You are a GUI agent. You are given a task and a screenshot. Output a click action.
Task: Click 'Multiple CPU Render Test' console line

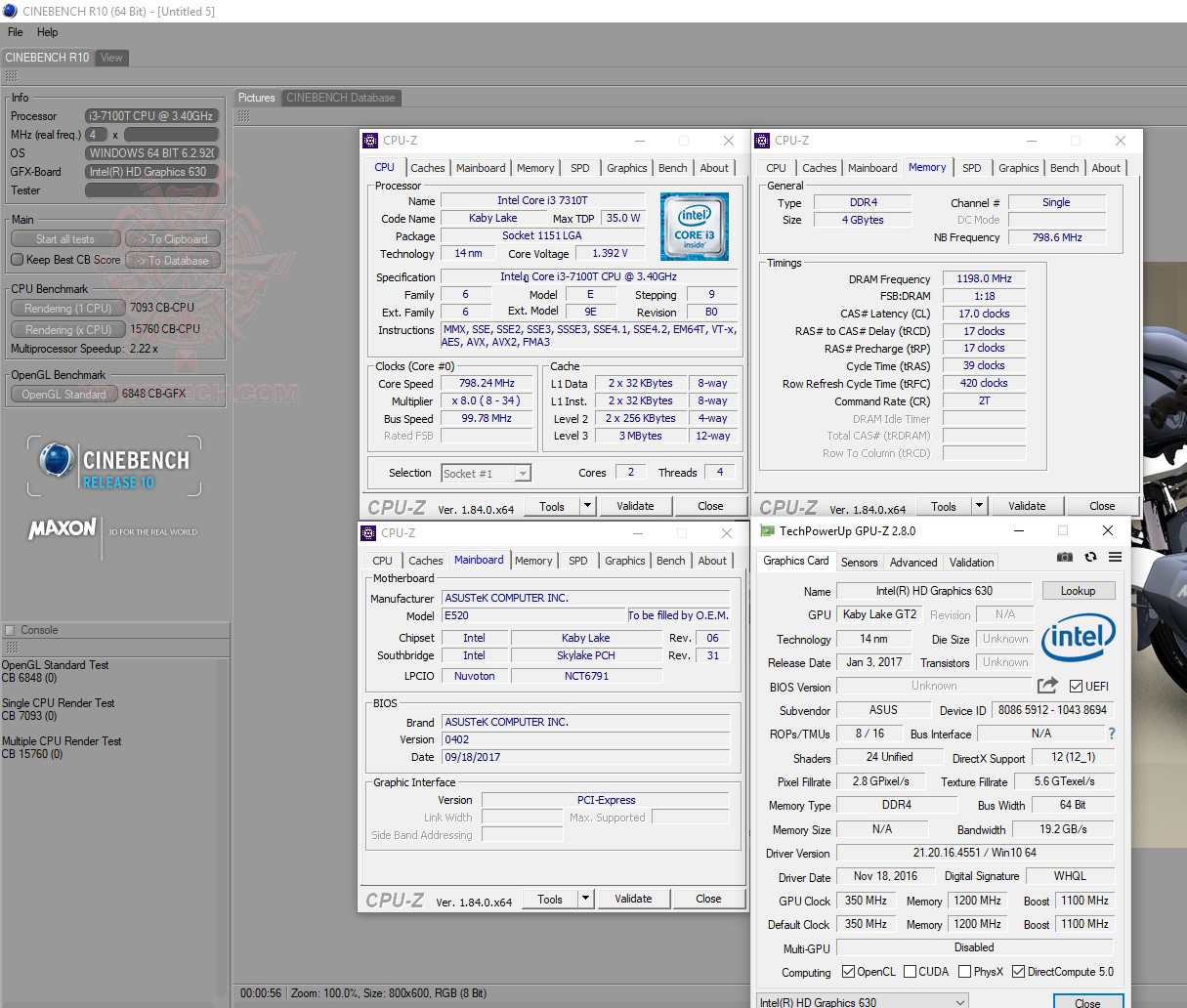pos(62,741)
